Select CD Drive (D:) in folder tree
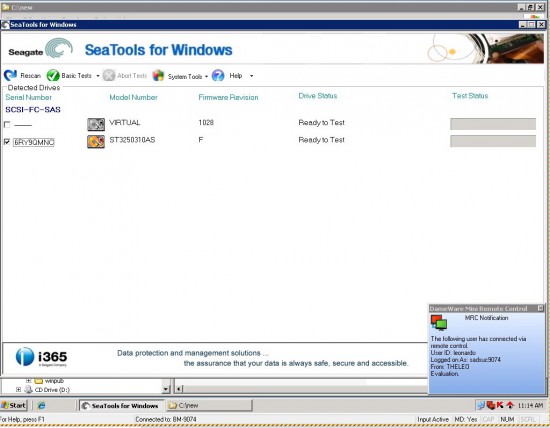550x428 pixels. pyautogui.click(x=52, y=390)
